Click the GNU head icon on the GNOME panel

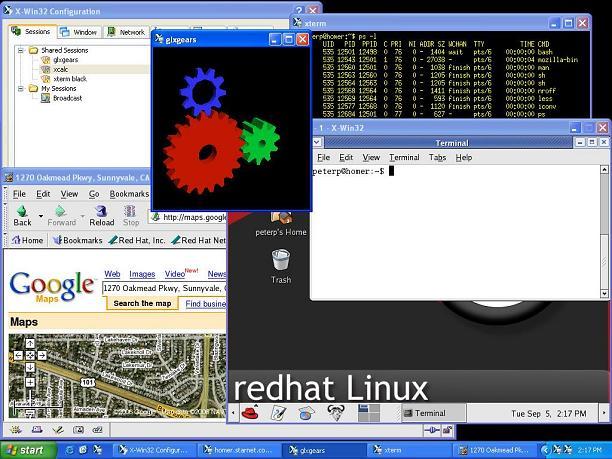click(335, 413)
